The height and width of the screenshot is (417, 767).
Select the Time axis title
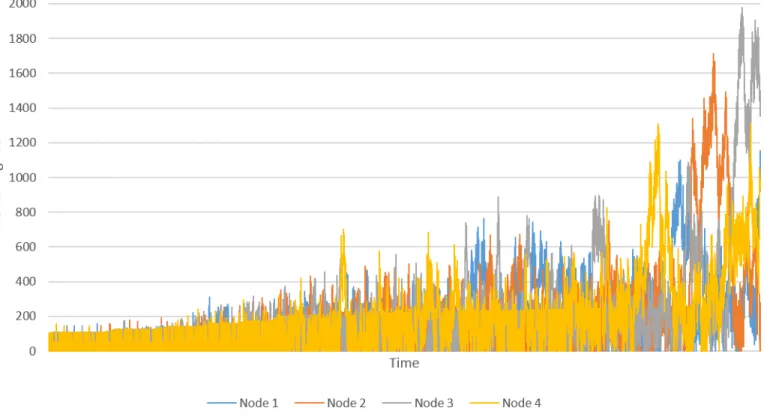[x=404, y=363]
